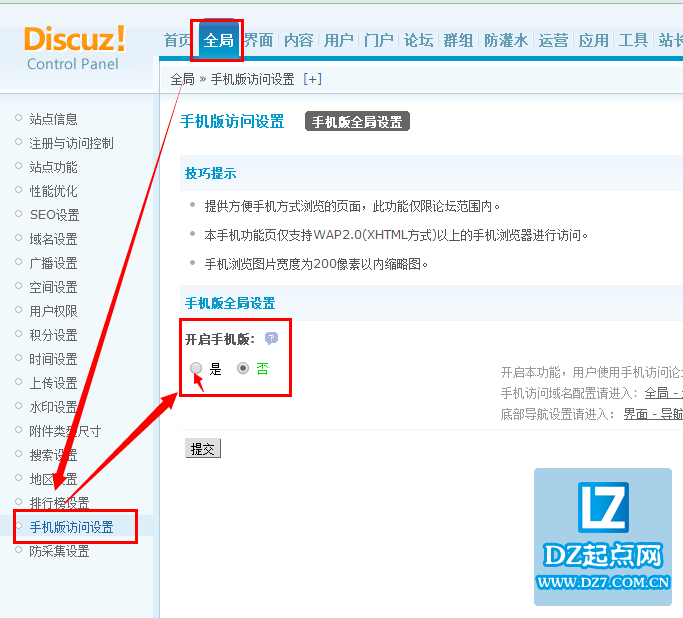Click the [+] icon in the breadcrumb
Image resolution: width=683 pixels, height=618 pixels.
coord(312,79)
